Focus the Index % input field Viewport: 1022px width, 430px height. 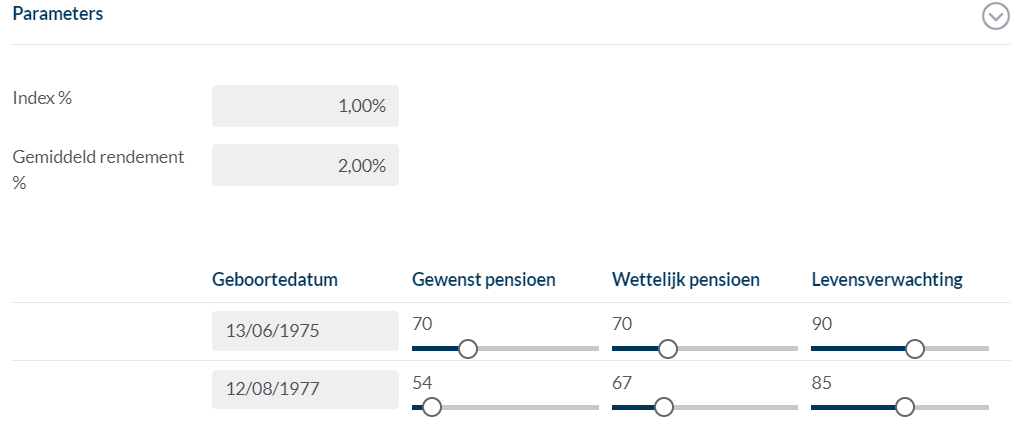click(x=305, y=106)
